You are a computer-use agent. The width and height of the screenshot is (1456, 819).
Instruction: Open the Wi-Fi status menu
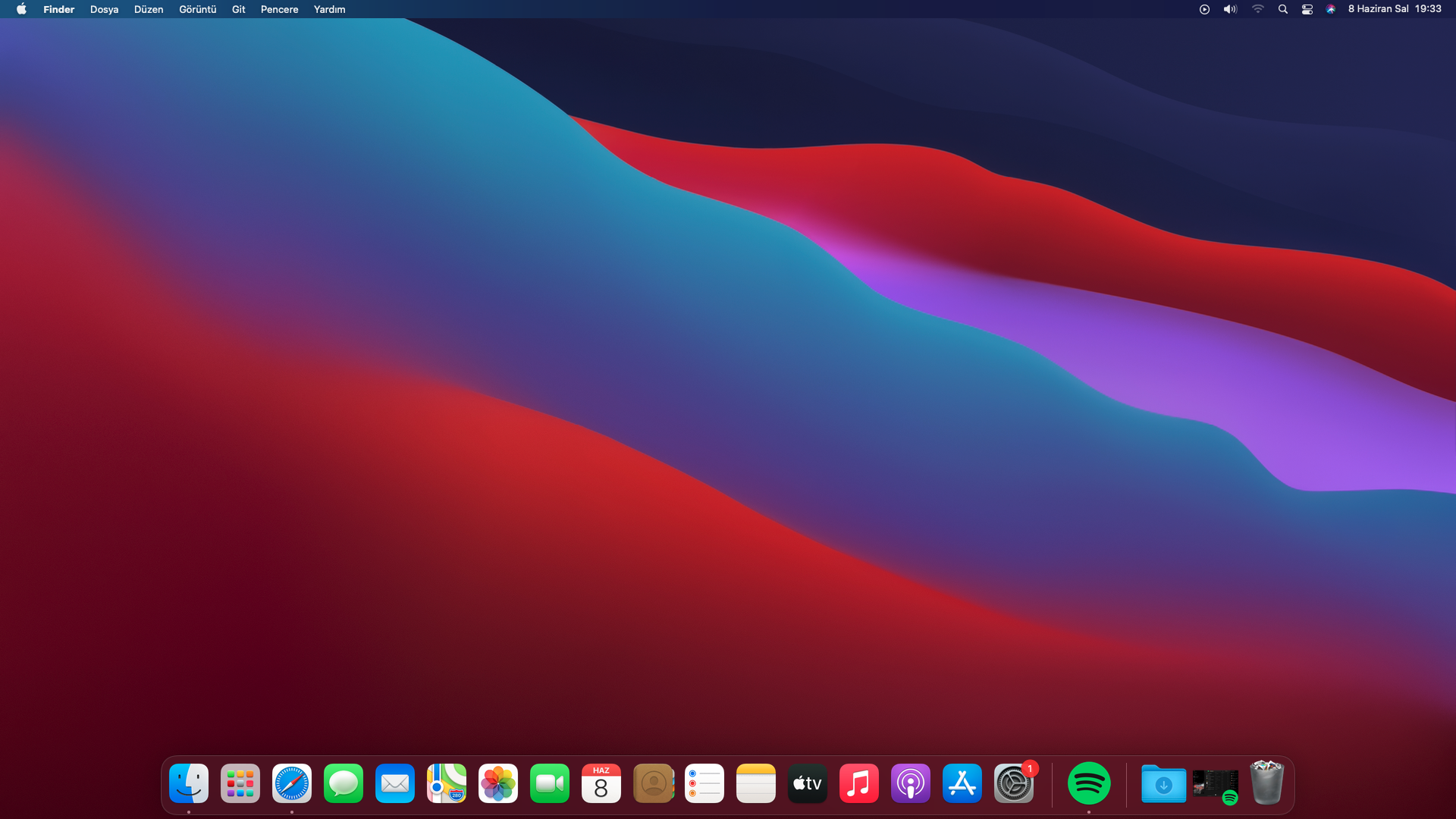1257,9
